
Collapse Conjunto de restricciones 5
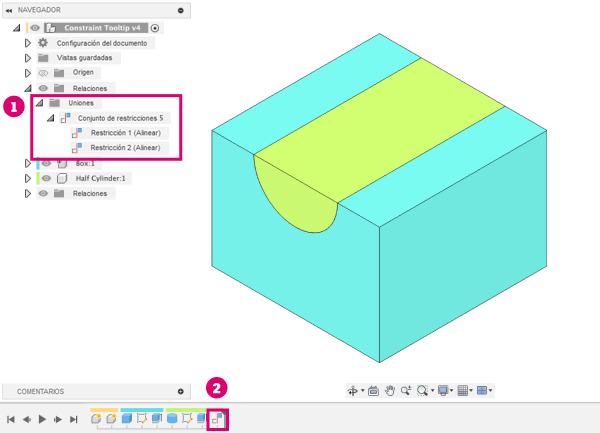tap(51, 118)
